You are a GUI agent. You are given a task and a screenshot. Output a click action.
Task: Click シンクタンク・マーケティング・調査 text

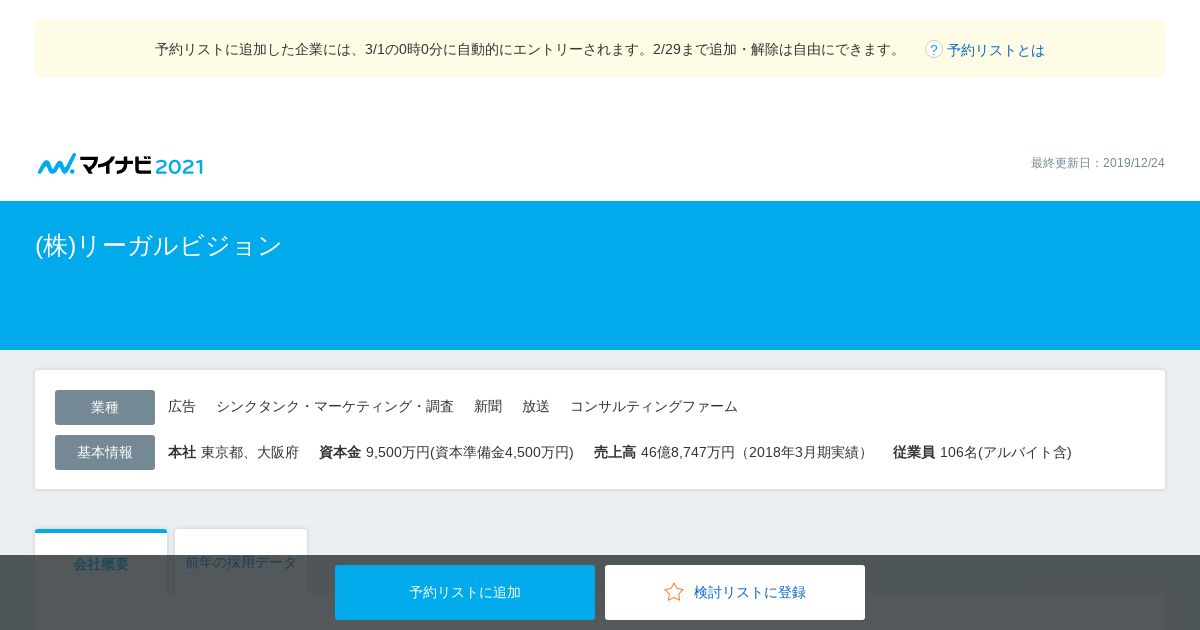[x=335, y=406]
